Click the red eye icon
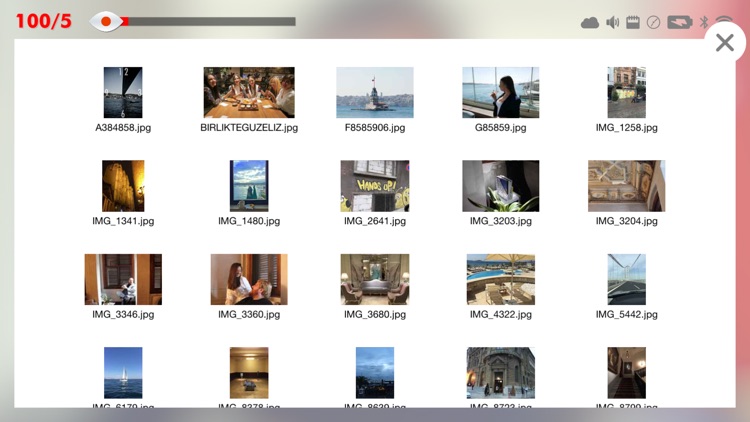Screen dimensions: 750x422 click(x=105, y=21)
